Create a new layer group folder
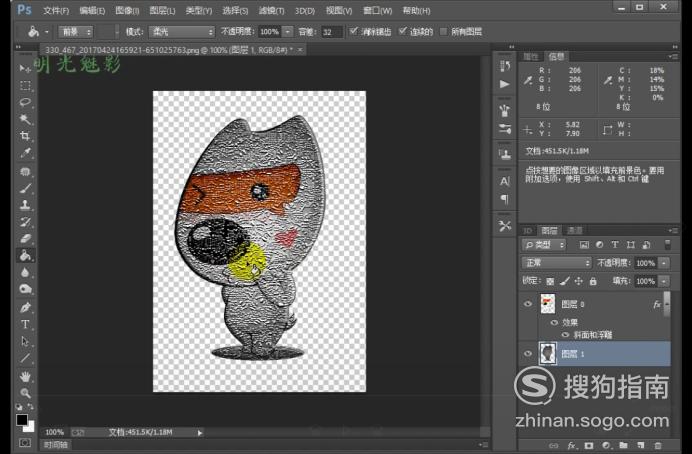This screenshot has height=454, width=692. pyautogui.click(x=623, y=446)
